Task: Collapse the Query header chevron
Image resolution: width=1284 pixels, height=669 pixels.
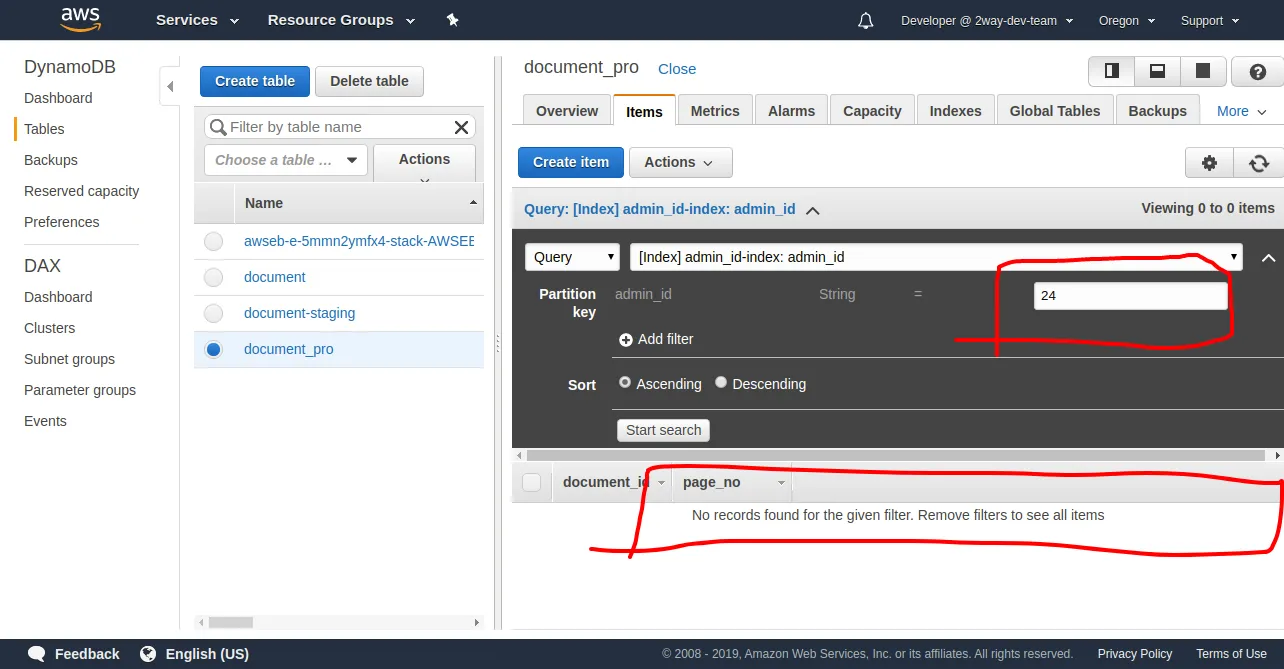Action: [813, 210]
